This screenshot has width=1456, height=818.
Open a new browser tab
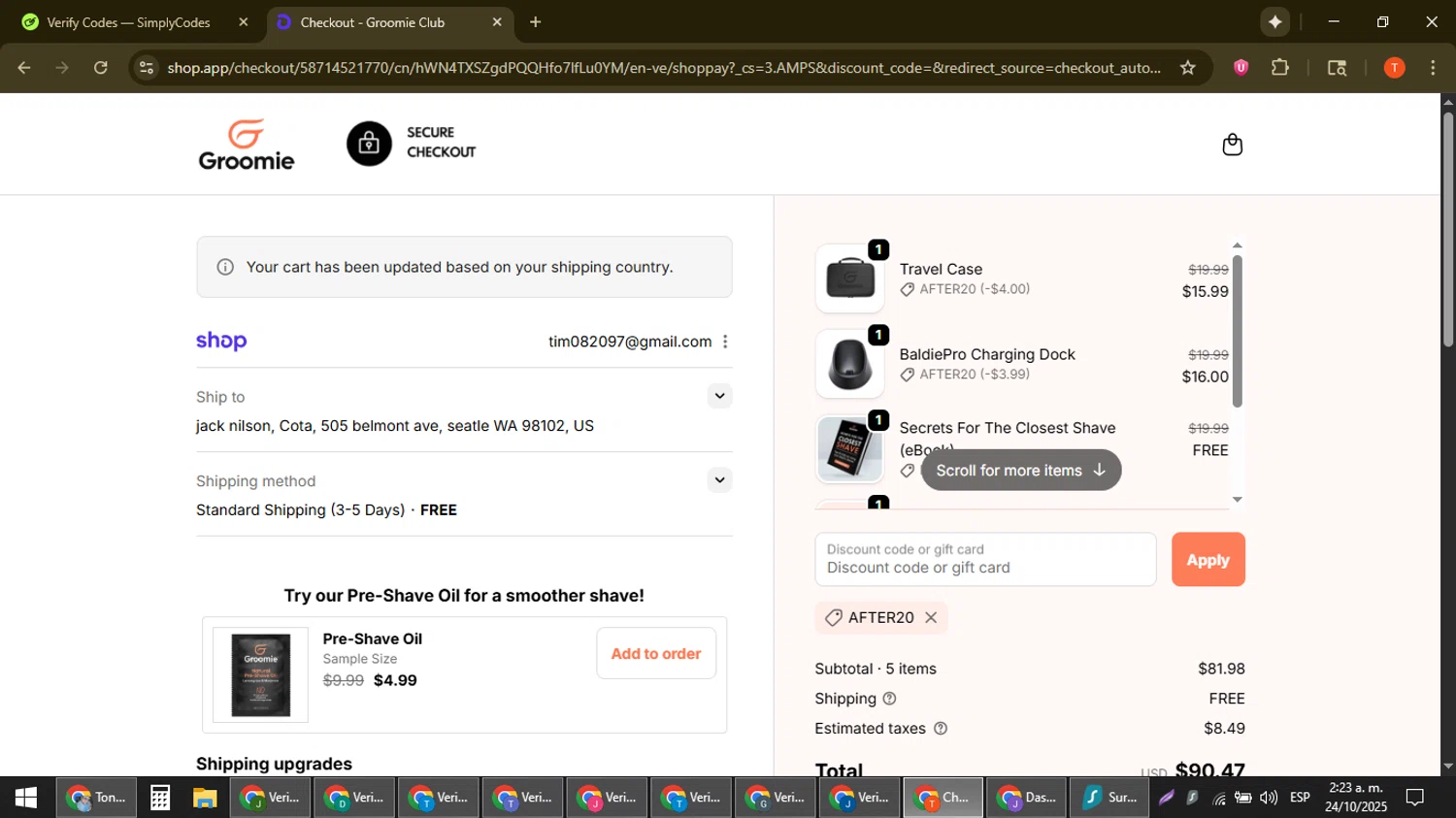(x=535, y=22)
